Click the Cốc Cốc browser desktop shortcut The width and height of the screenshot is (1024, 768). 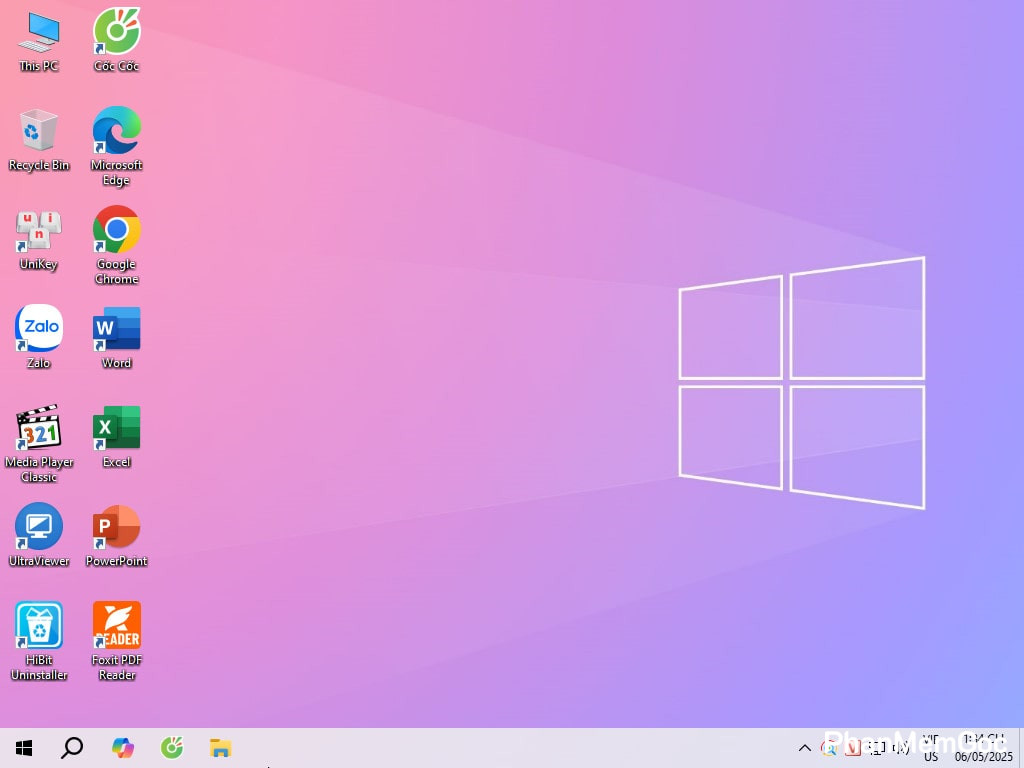point(116,33)
